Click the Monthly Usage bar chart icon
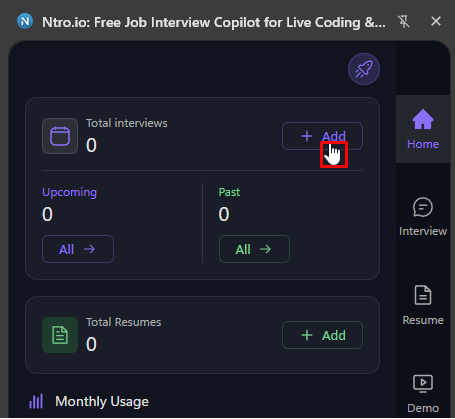The image size is (455, 419). pyautogui.click(x=36, y=401)
